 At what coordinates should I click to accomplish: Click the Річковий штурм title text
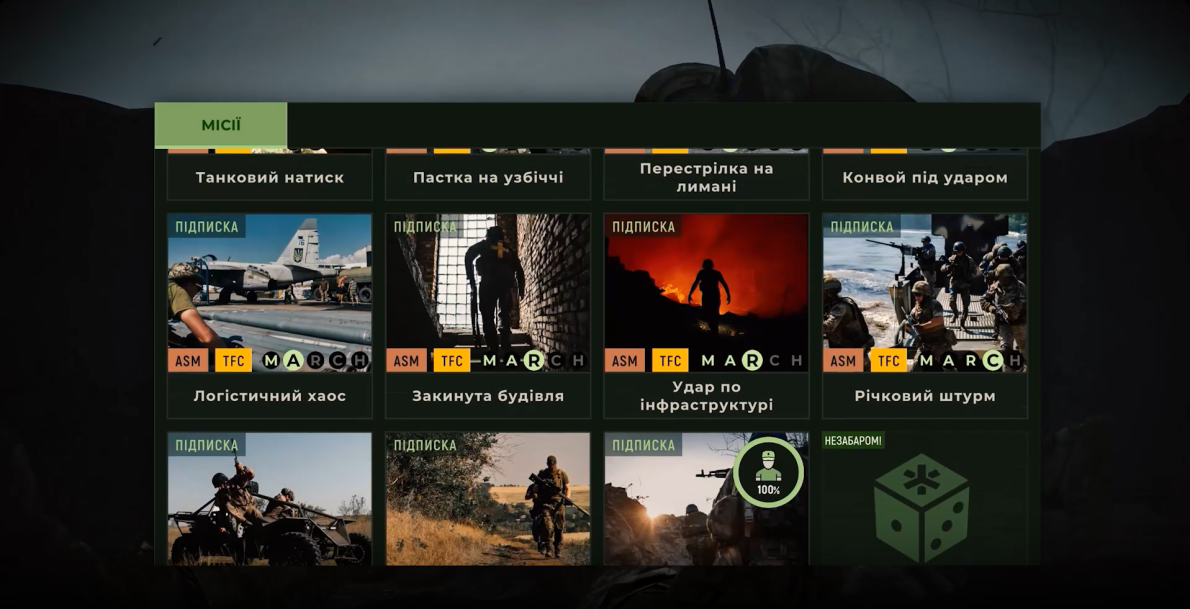click(x=925, y=396)
